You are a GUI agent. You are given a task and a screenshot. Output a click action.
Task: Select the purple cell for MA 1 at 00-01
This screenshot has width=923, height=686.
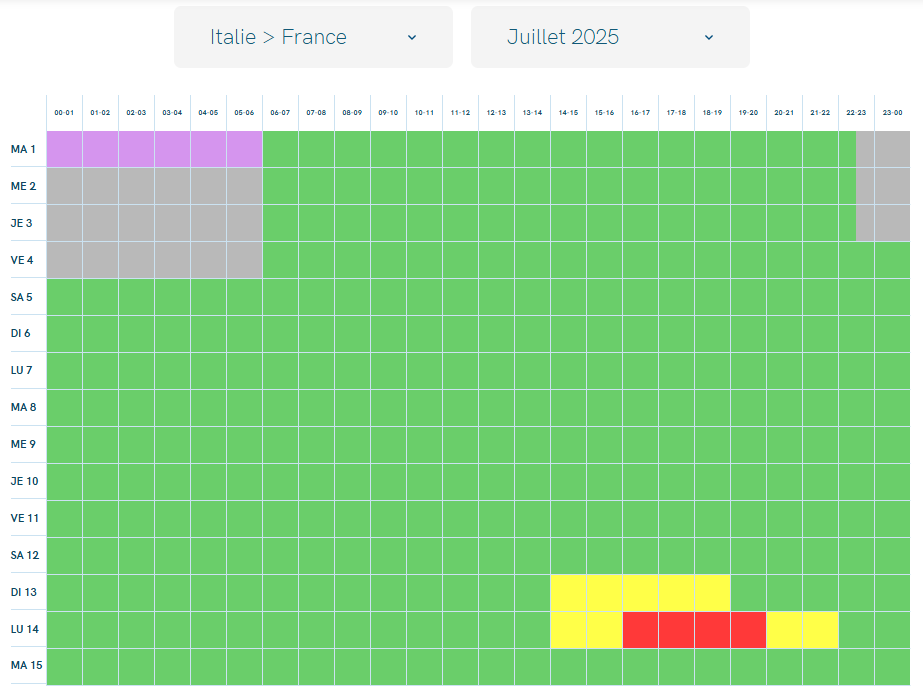(x=65, y=149)
